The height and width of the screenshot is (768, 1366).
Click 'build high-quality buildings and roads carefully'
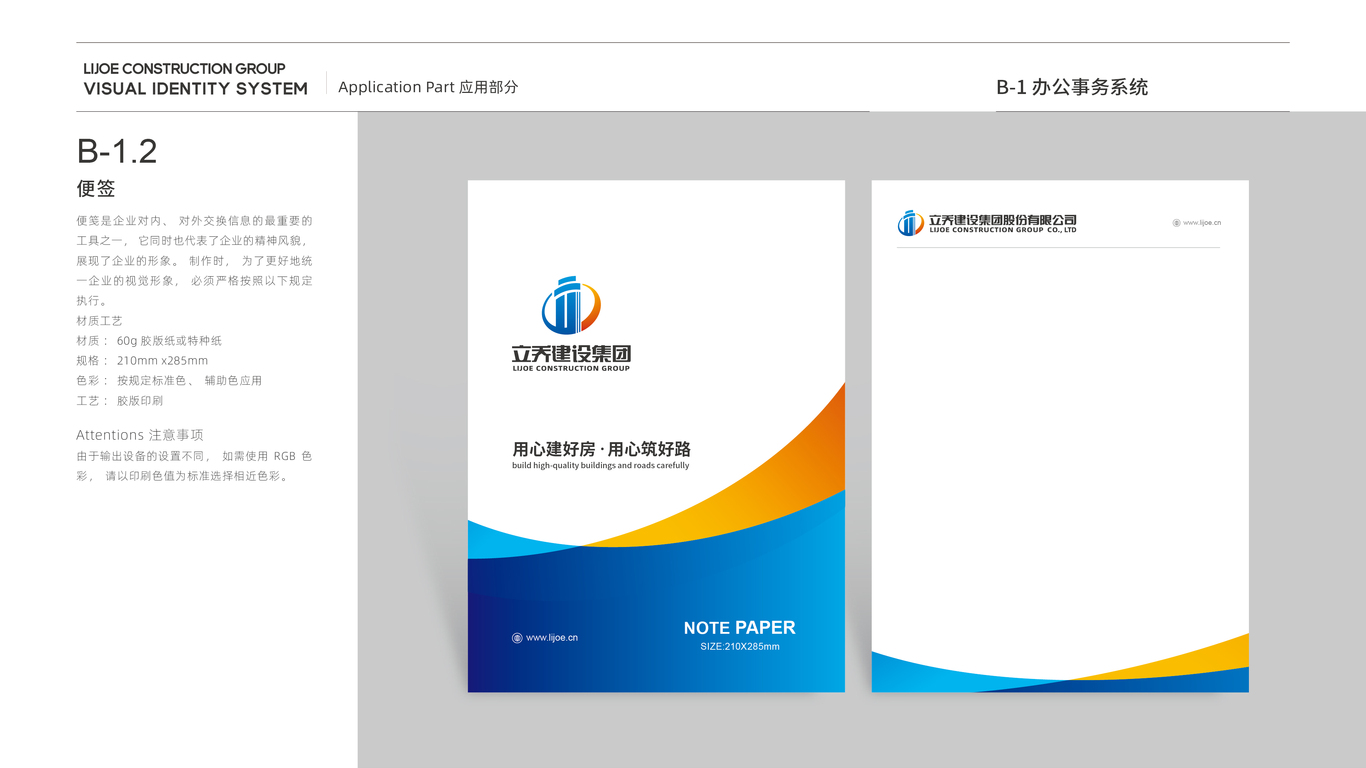coord(601,466)
